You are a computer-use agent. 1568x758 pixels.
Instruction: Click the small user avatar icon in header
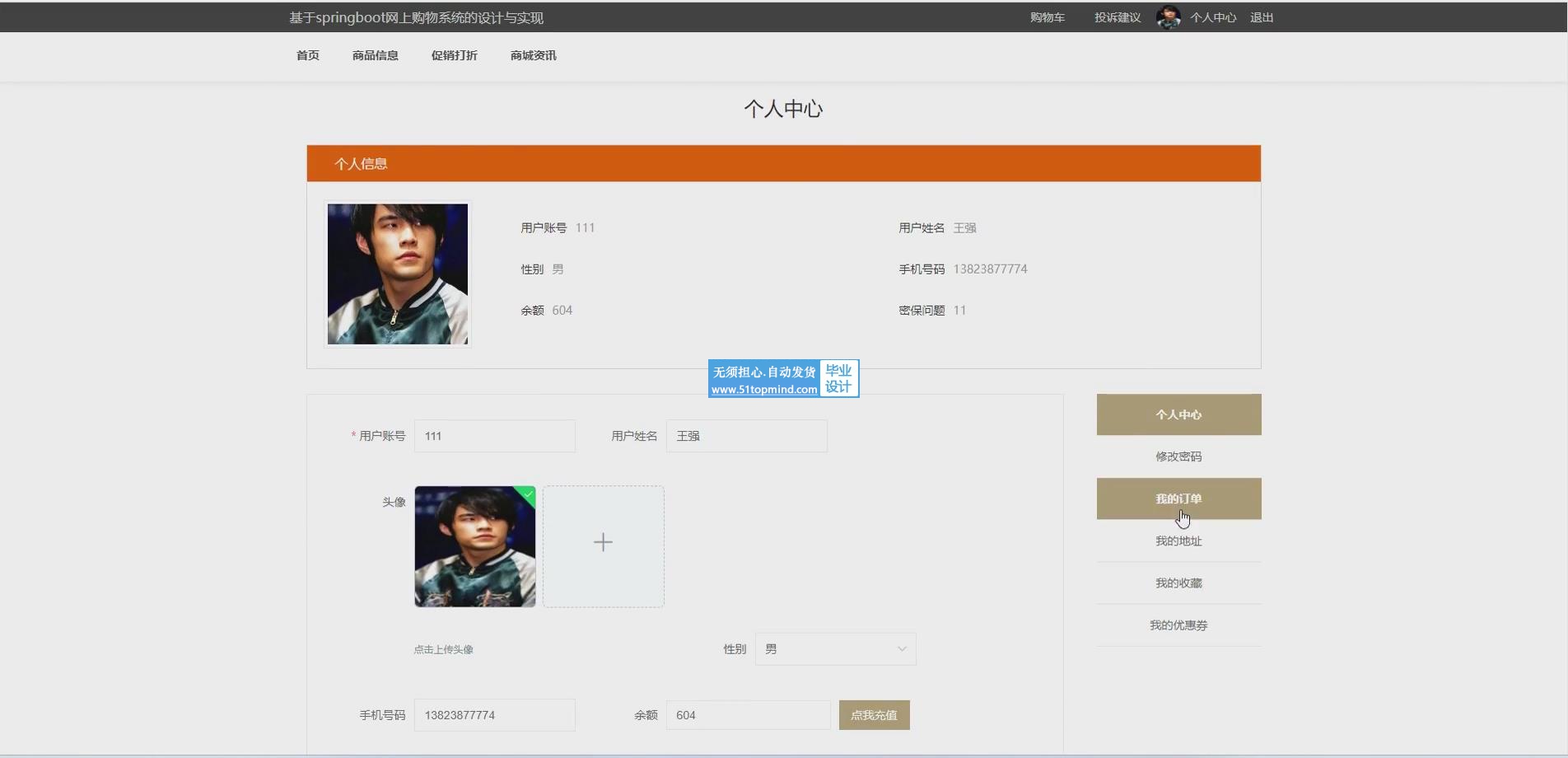1168,17
